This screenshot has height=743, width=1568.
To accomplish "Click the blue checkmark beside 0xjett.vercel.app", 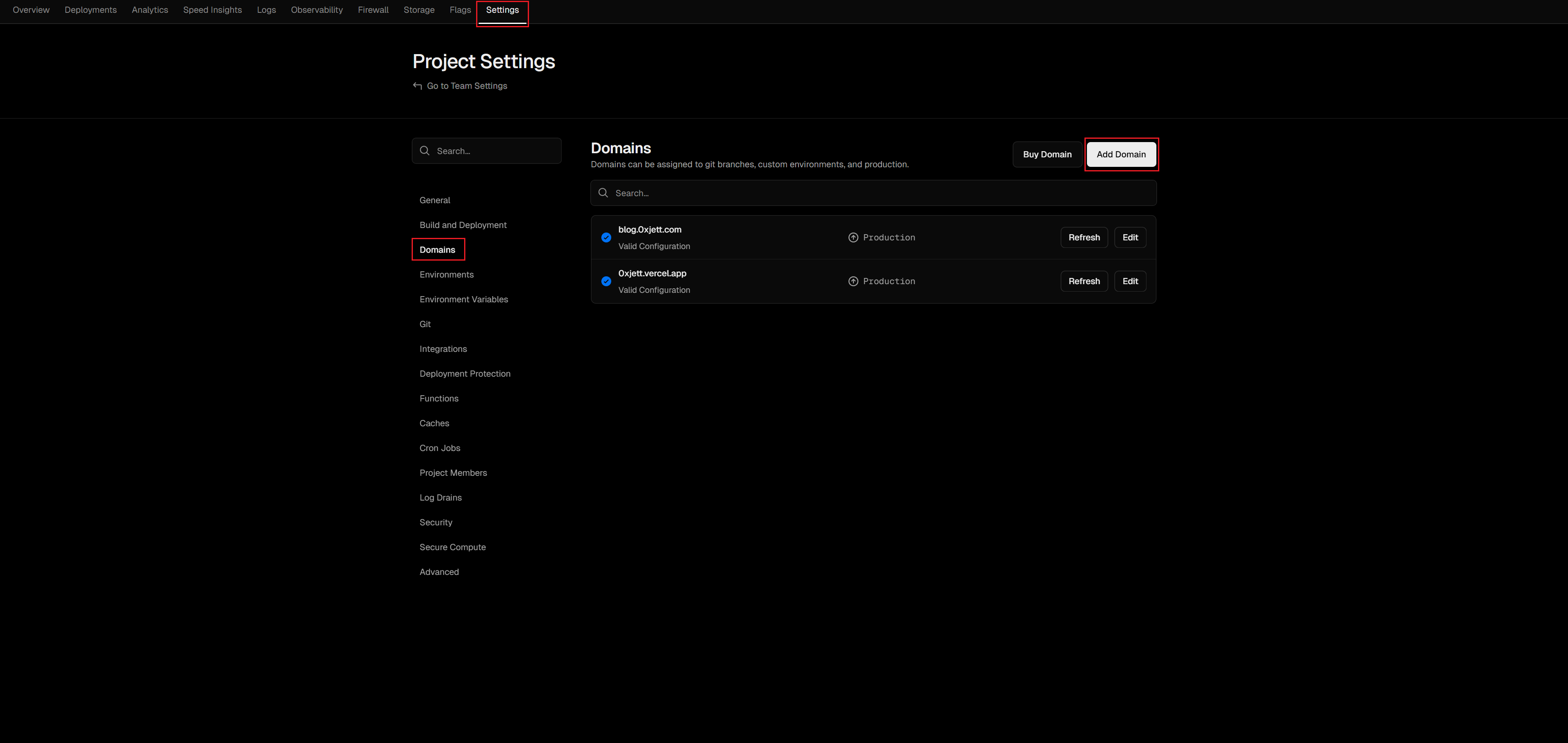I will pos(605,281).
